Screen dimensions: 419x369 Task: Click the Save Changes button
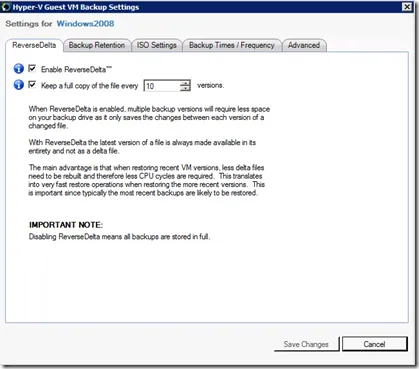[x=306, y=344]
